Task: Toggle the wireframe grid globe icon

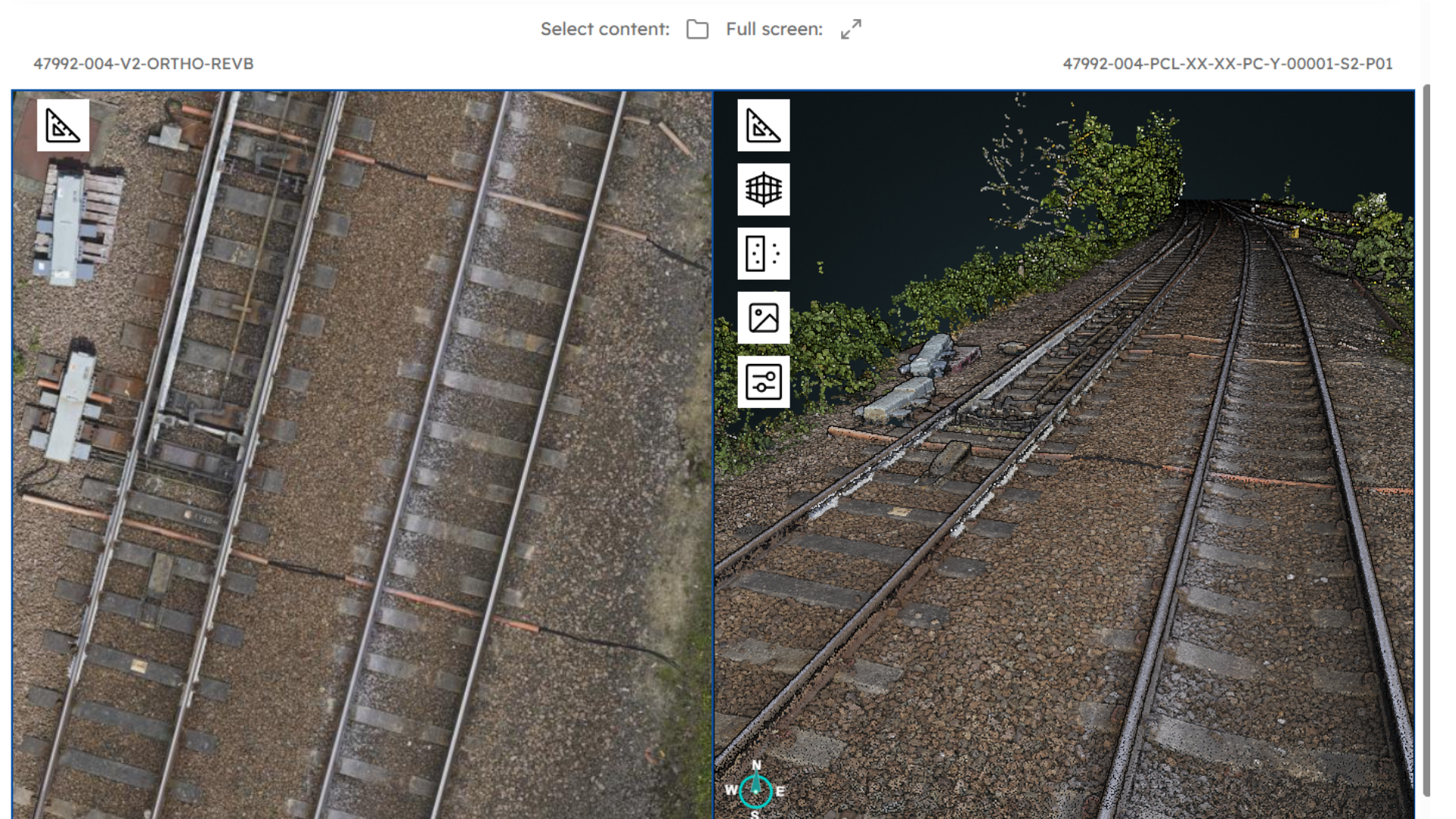Action: (763, 190)
